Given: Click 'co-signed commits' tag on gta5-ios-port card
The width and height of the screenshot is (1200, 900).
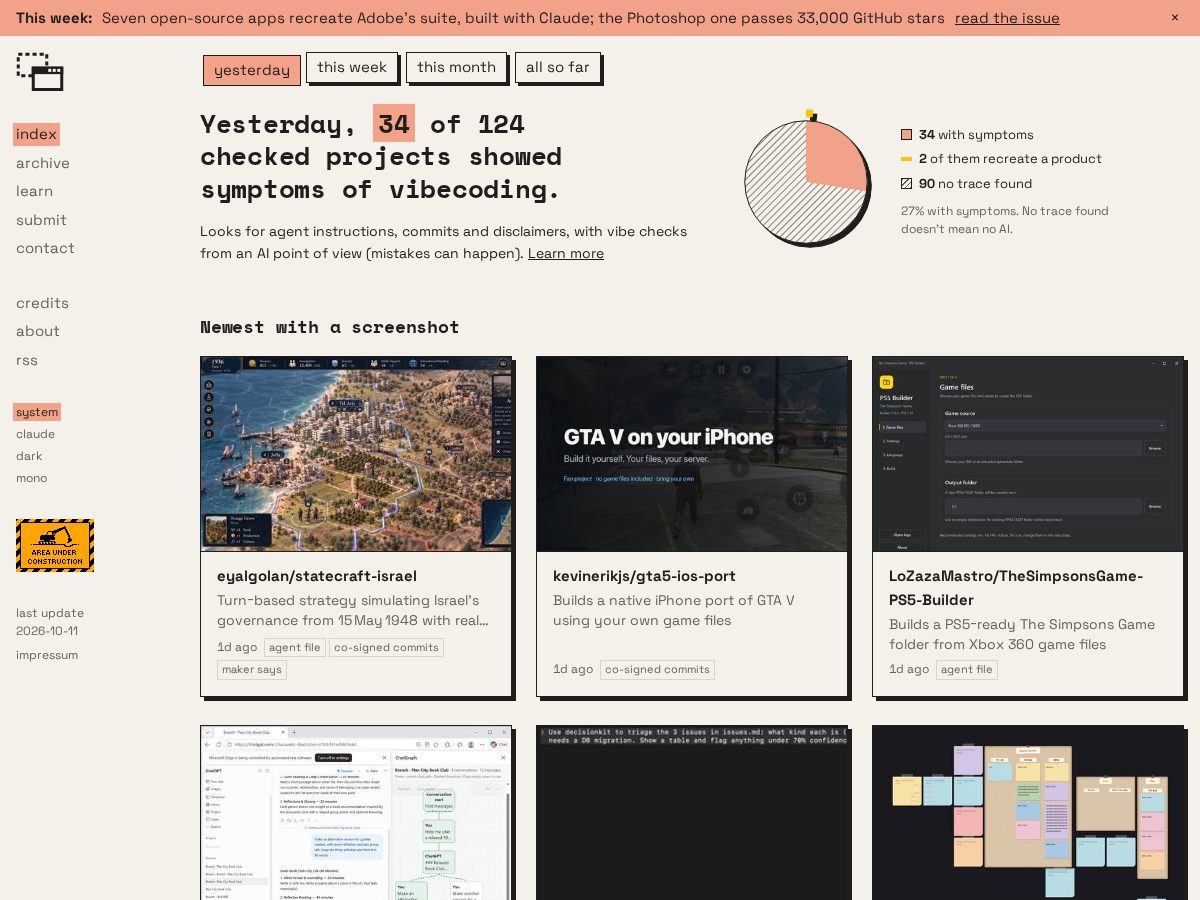Looking at the screenshot, I should [x=657, y=669].
